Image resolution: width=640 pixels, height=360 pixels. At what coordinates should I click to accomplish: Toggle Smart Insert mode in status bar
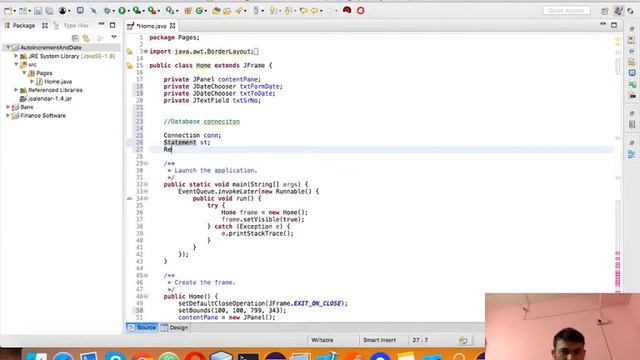tap(380, 340)
